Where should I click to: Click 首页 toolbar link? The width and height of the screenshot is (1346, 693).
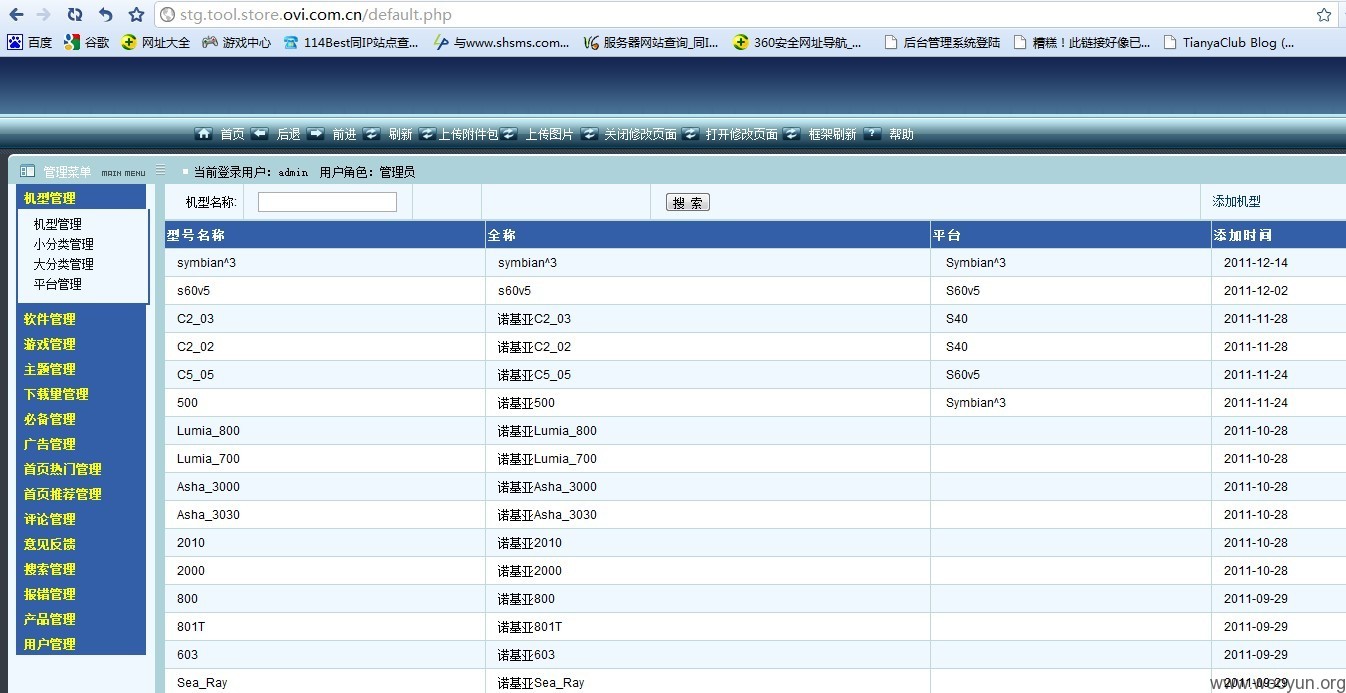(x=232, y=134)
